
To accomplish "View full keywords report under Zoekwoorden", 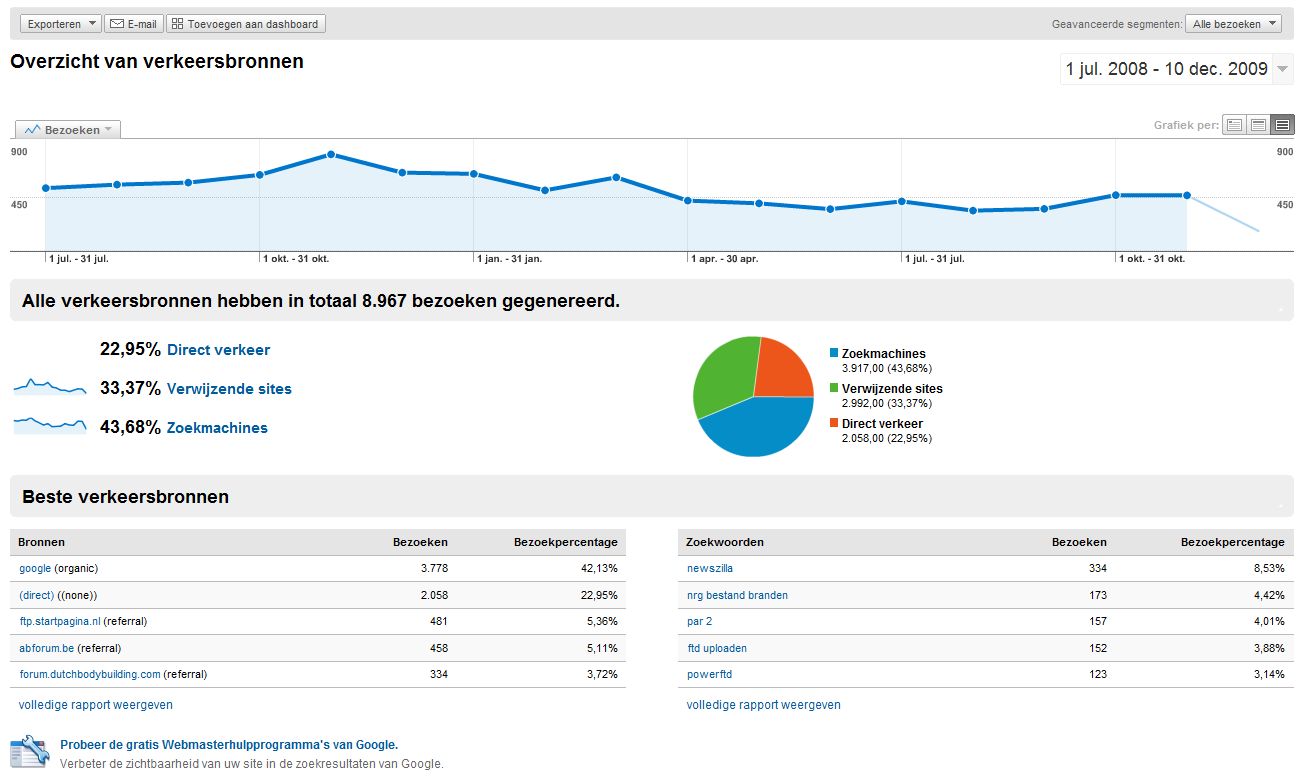I will pos(764,705).
